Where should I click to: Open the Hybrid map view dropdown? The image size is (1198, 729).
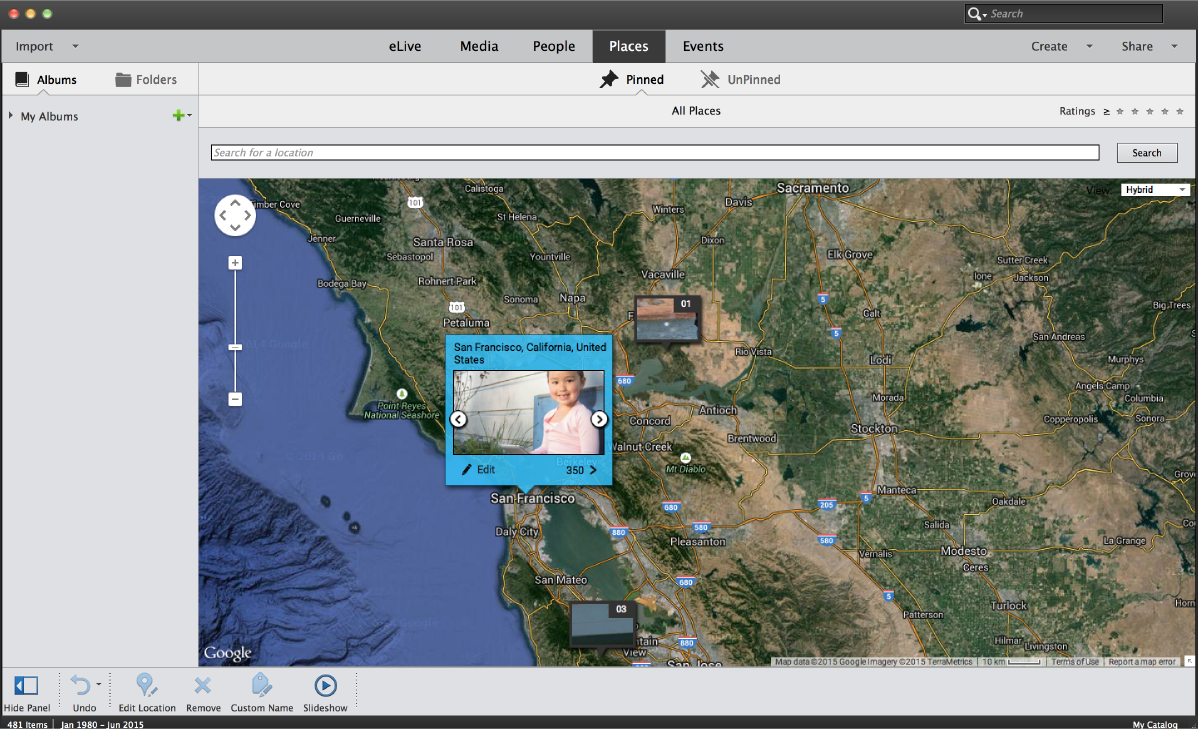pyautogui.click(x=1155, y=190)
